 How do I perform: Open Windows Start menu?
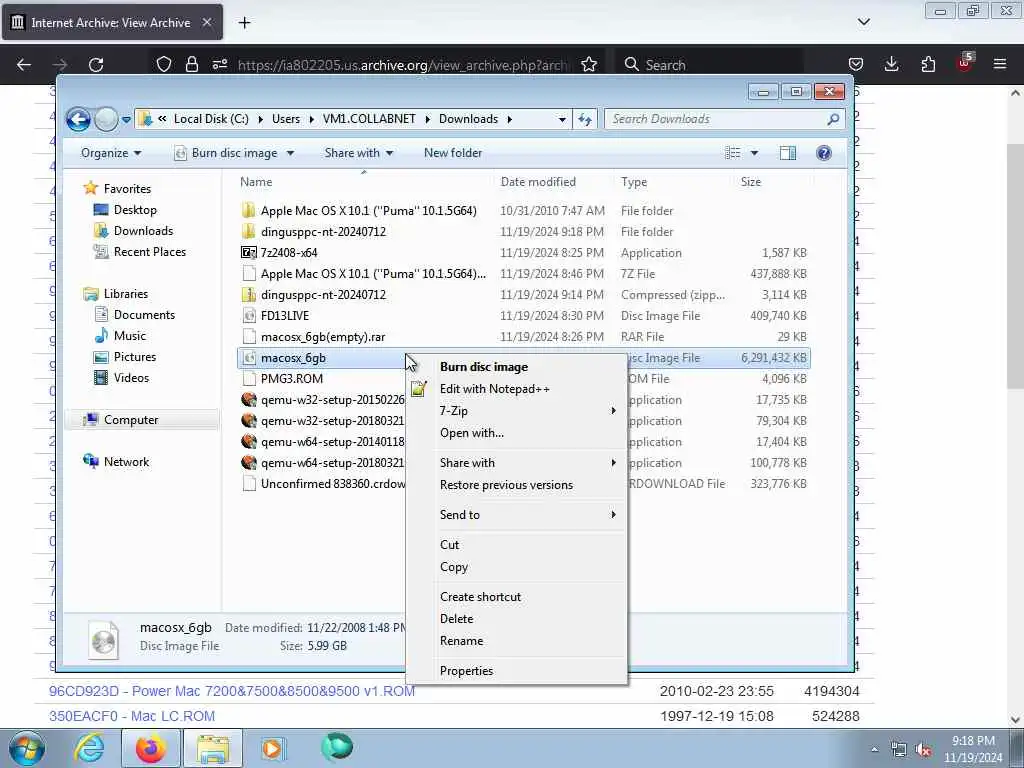tap(26, 748)
